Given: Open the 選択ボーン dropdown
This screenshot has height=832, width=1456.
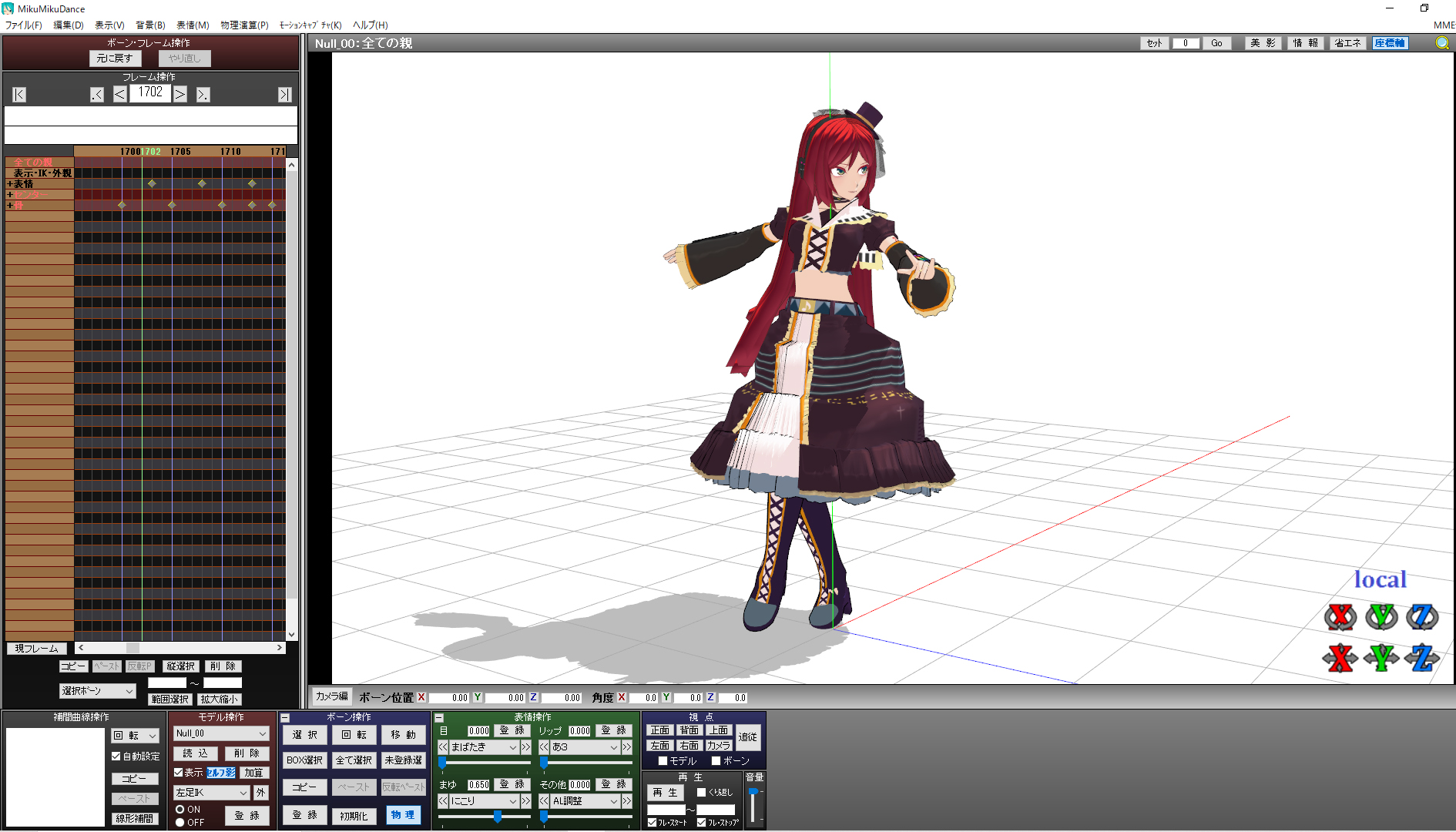Looking at the screenshot, I should click(98, 691).
